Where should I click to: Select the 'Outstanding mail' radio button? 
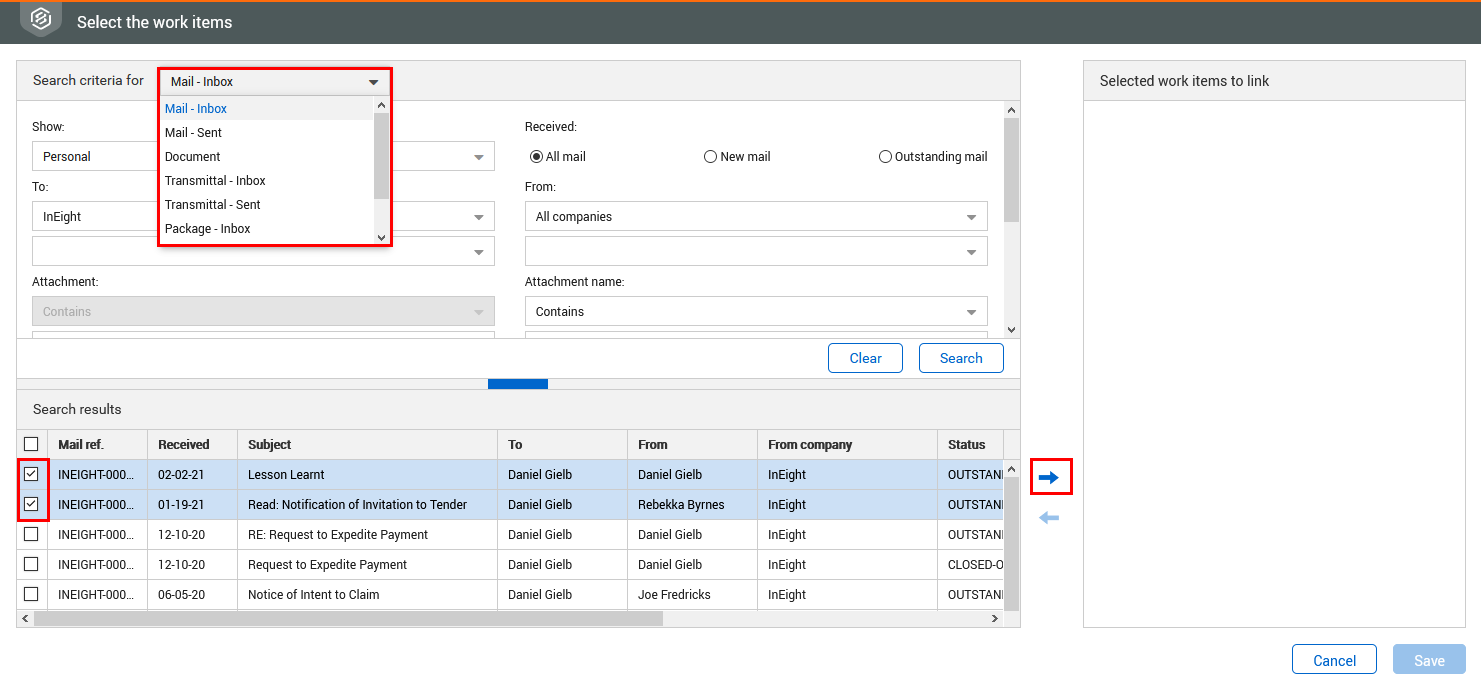pyautogui.click(x=885, y=156)
